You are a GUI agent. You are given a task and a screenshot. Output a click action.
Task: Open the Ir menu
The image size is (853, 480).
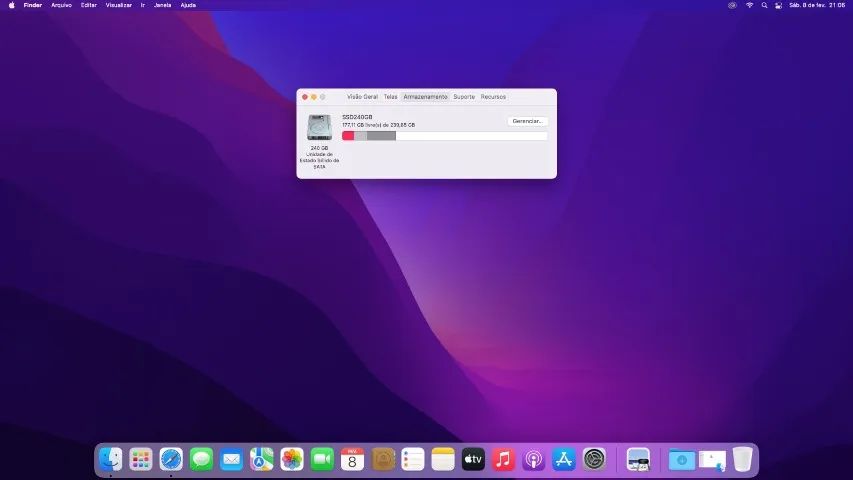point(143,5)
